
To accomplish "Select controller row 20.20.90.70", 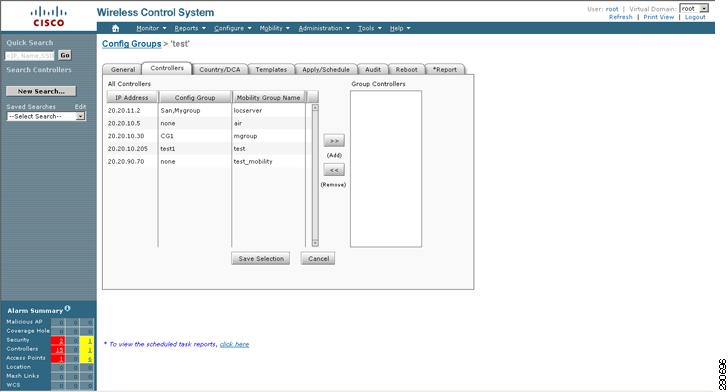I will pos(206,162).
